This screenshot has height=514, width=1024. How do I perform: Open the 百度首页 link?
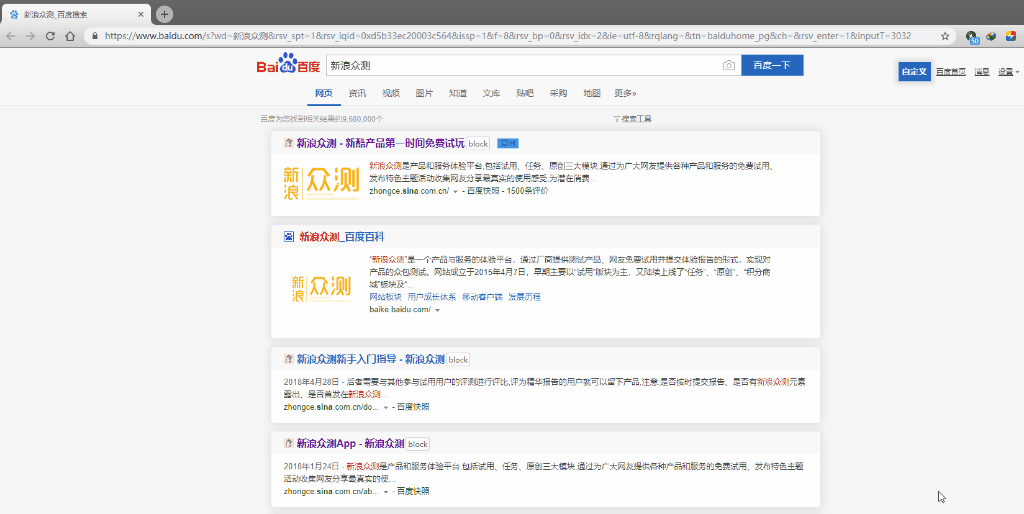coord(951,72)
